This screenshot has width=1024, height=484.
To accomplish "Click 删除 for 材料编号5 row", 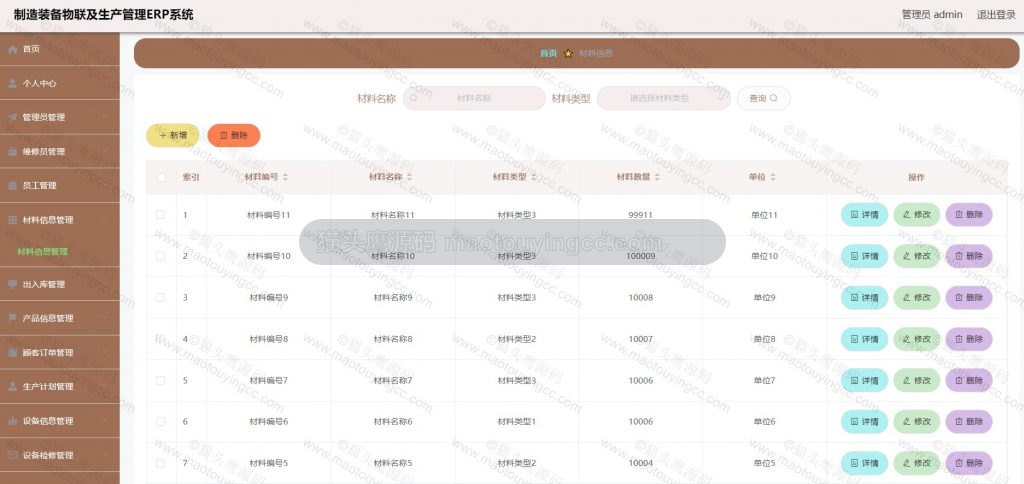I will point(969,463).
